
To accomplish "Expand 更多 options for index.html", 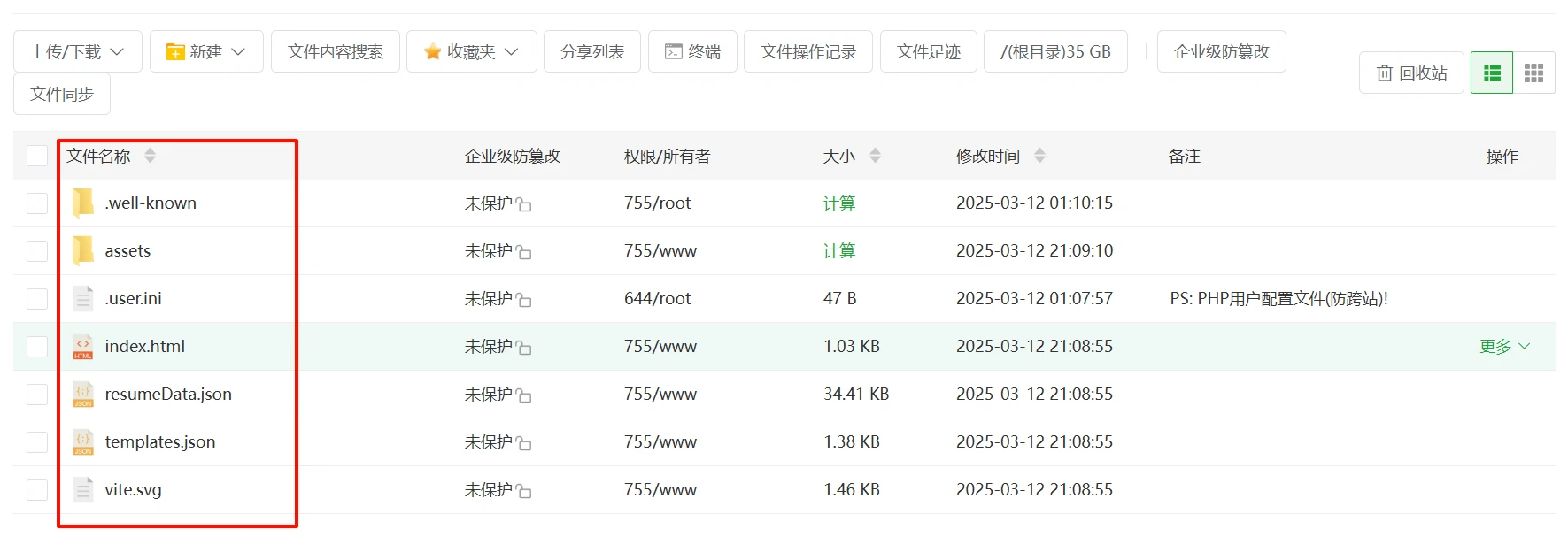I will (x=1503, y=346).
